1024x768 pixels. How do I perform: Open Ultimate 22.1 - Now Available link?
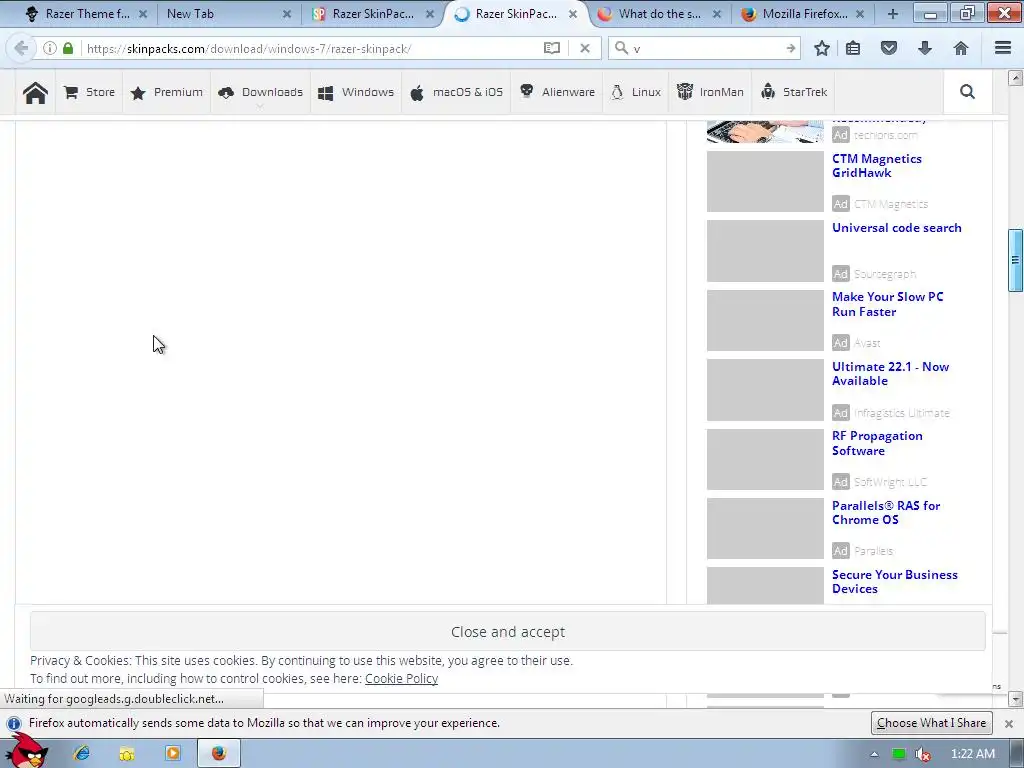click(x=890, y=374)
